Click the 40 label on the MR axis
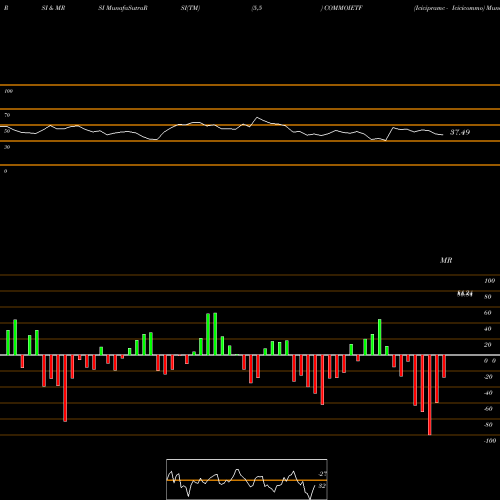The width and height of the screenshot is (500, 500). click(488, 329)
